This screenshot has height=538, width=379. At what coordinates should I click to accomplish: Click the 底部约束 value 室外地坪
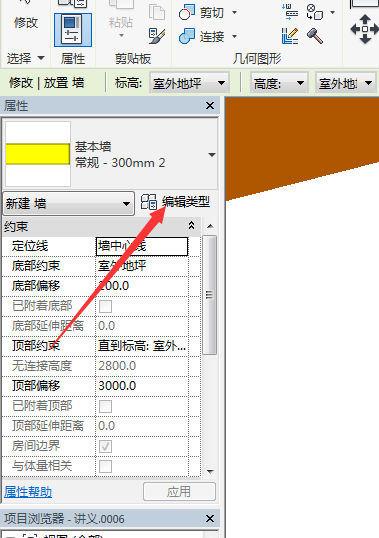(142, 266)
